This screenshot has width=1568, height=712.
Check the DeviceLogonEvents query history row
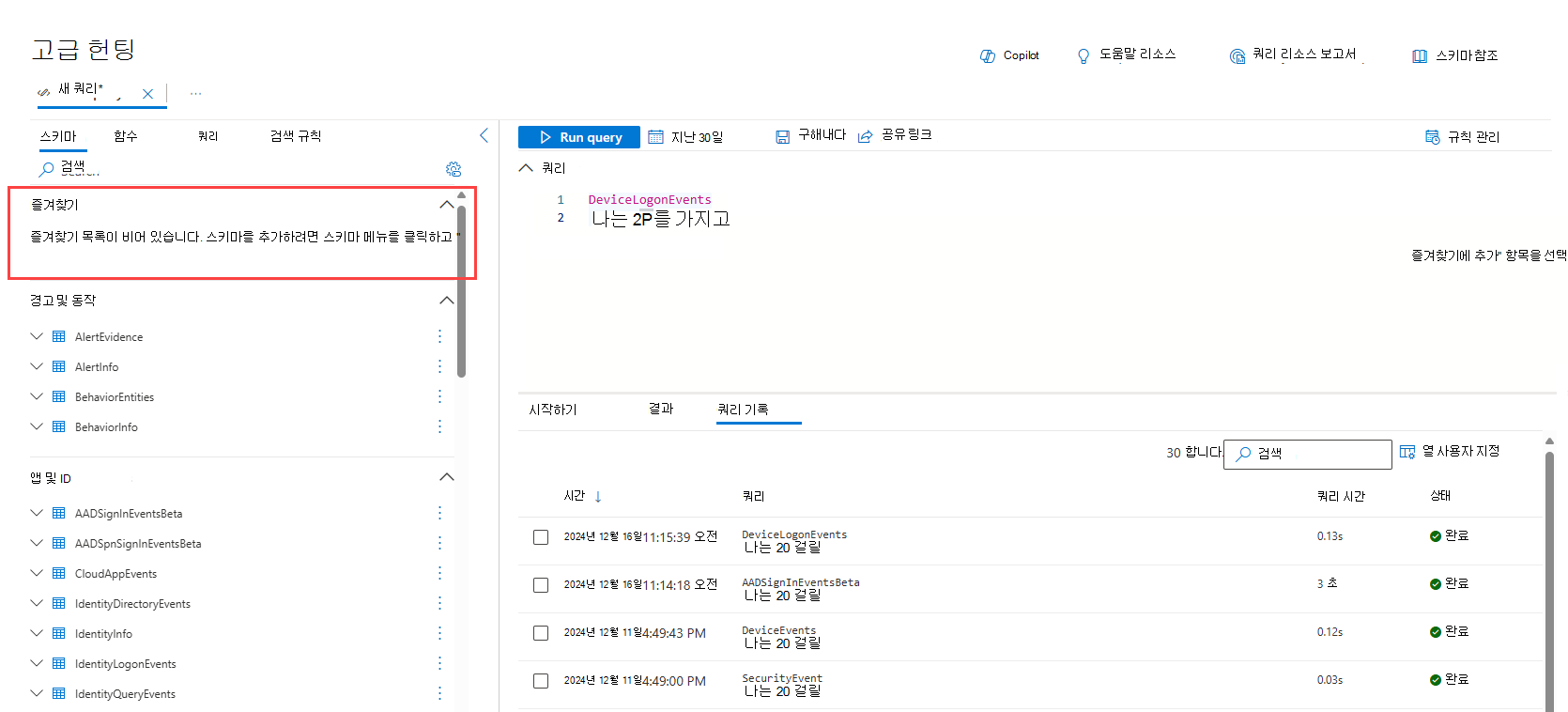541,537
